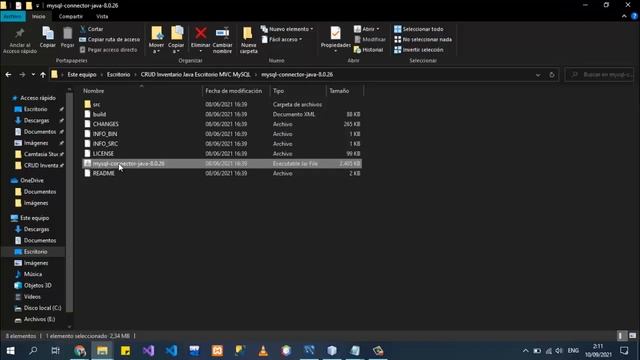This screenshot has width=640, height=360.
Task: Click the Anclar al Acceso rápido pin icon
Action: point(19,33)
